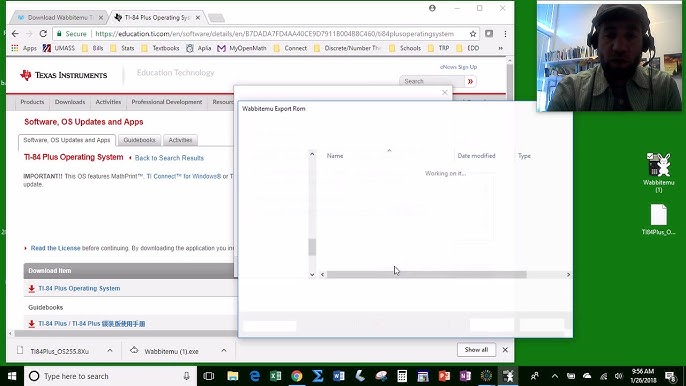Open File Explorer from taskbar
686x386 pixels.
[x=233, y=376]
